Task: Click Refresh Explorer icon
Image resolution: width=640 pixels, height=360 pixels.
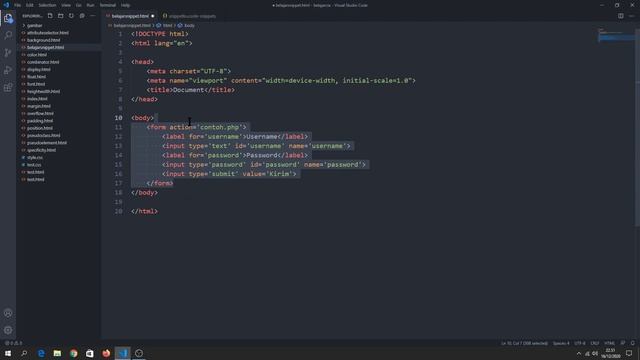Action: pyautogui.click(x=71, y=16)
